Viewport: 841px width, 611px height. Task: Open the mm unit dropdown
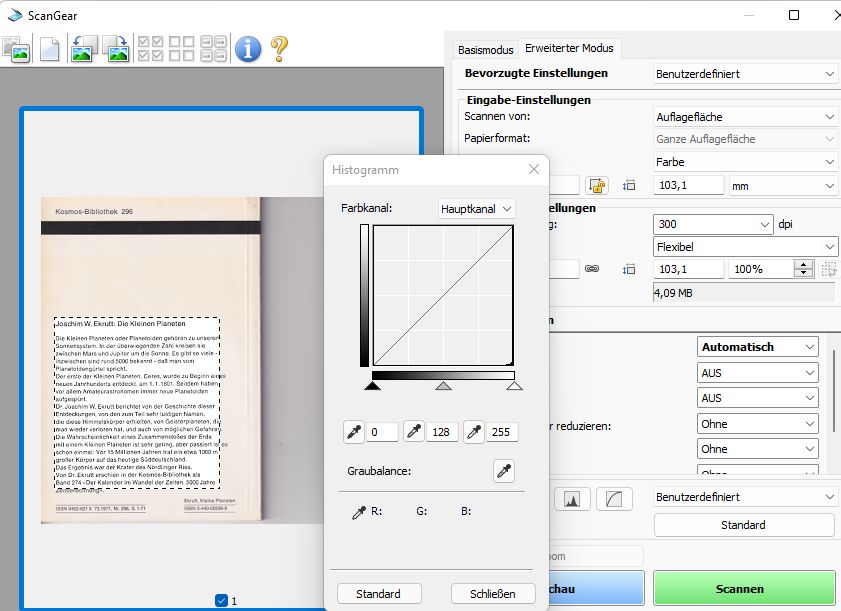(783, 186)
